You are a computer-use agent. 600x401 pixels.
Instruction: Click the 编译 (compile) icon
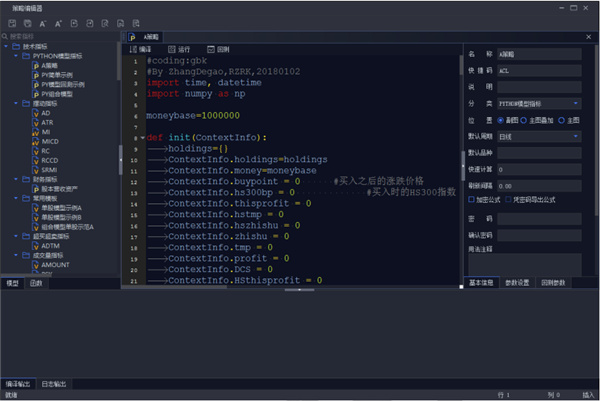(x=133, y=48)
